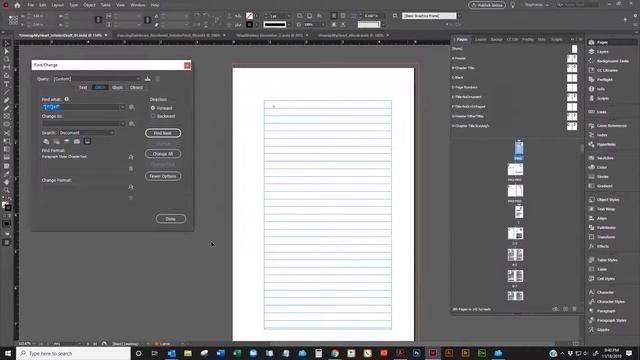
Task: Open the Index panel
Action: tap(602, 135)
